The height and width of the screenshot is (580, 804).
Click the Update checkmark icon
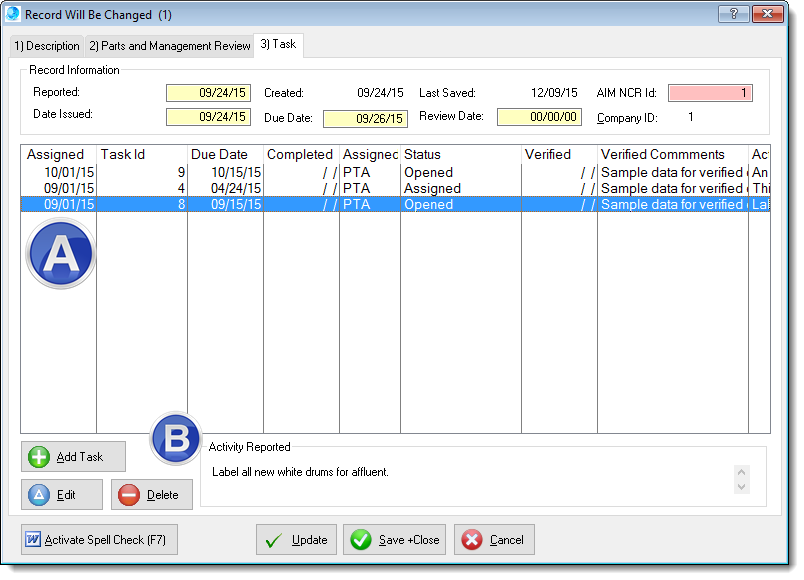point(273,540)
